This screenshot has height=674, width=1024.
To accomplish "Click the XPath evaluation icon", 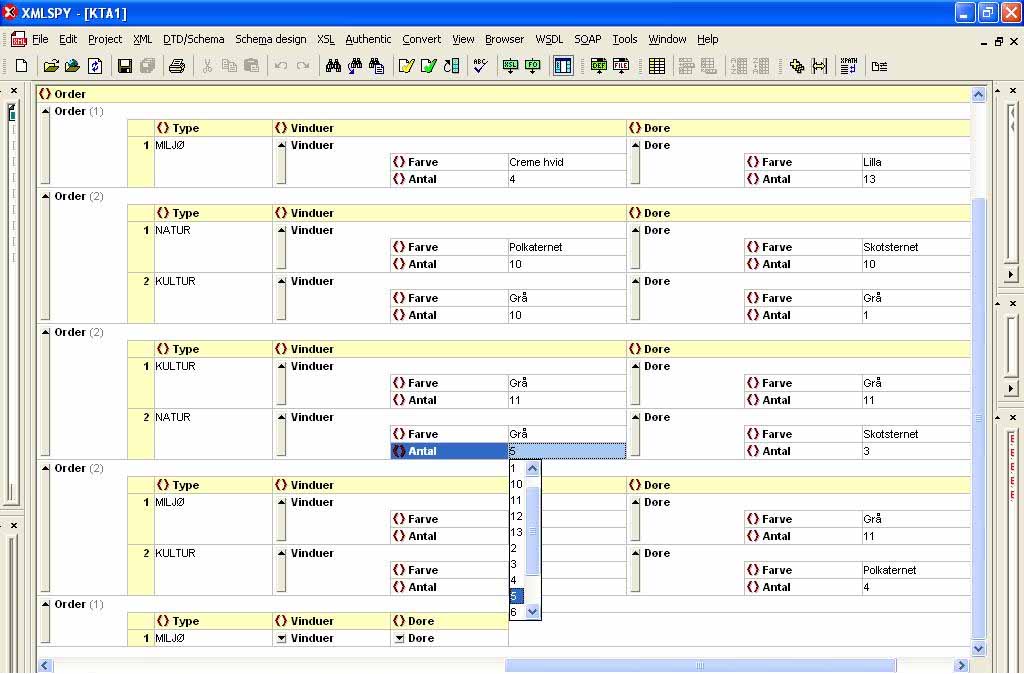I will (849, 66).
